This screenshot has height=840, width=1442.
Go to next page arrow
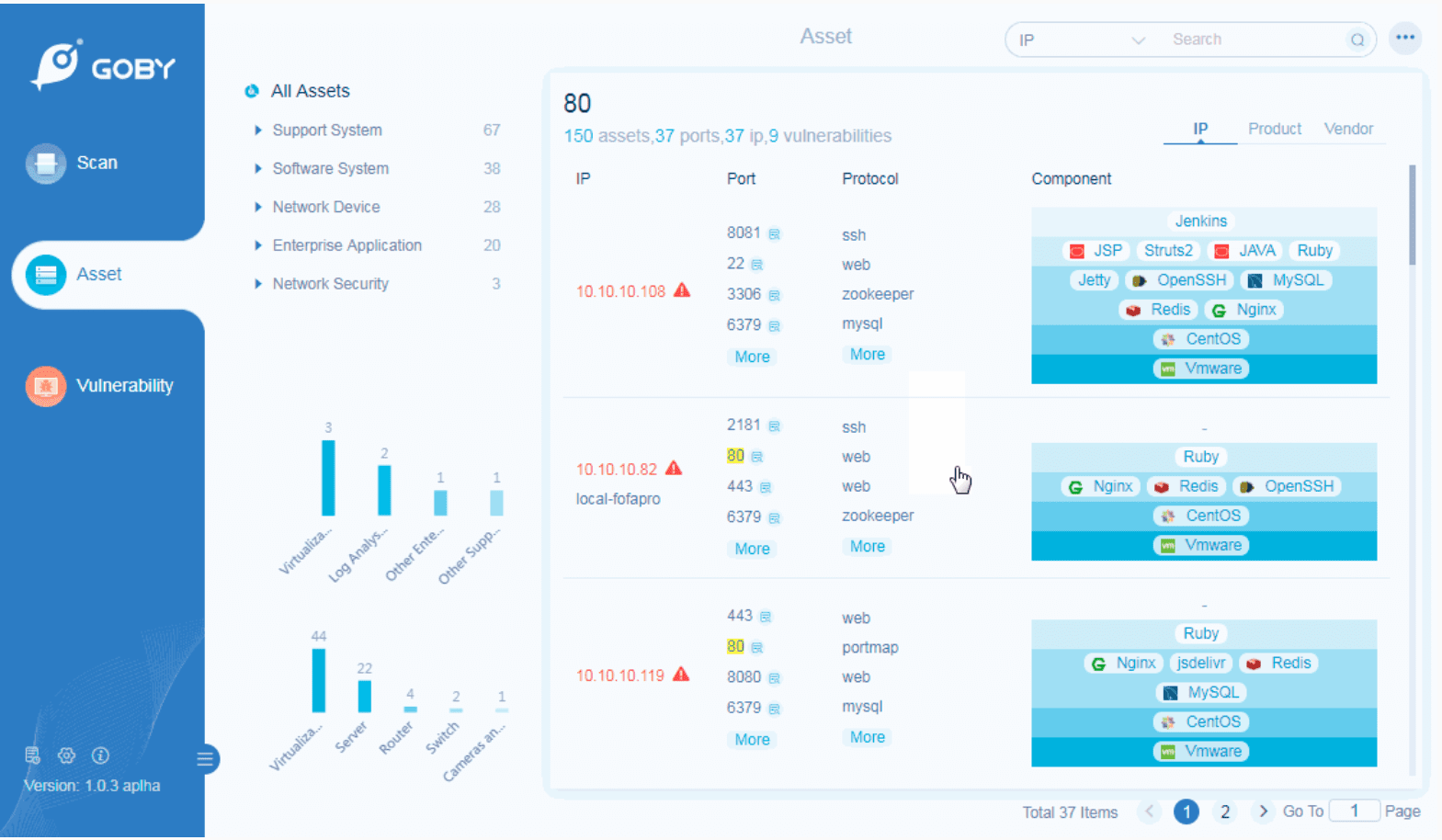click(x=1263, y=812)
